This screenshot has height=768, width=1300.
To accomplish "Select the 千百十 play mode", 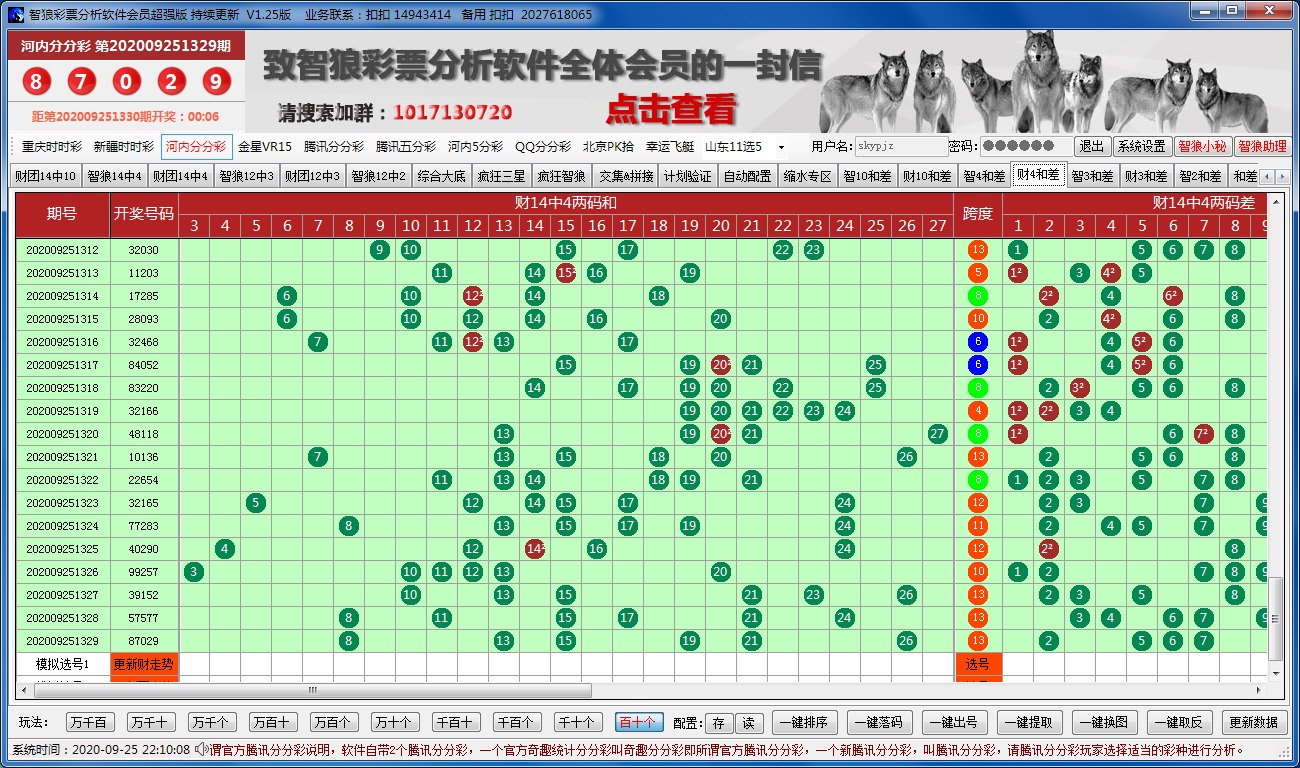I will click(456, 722).
